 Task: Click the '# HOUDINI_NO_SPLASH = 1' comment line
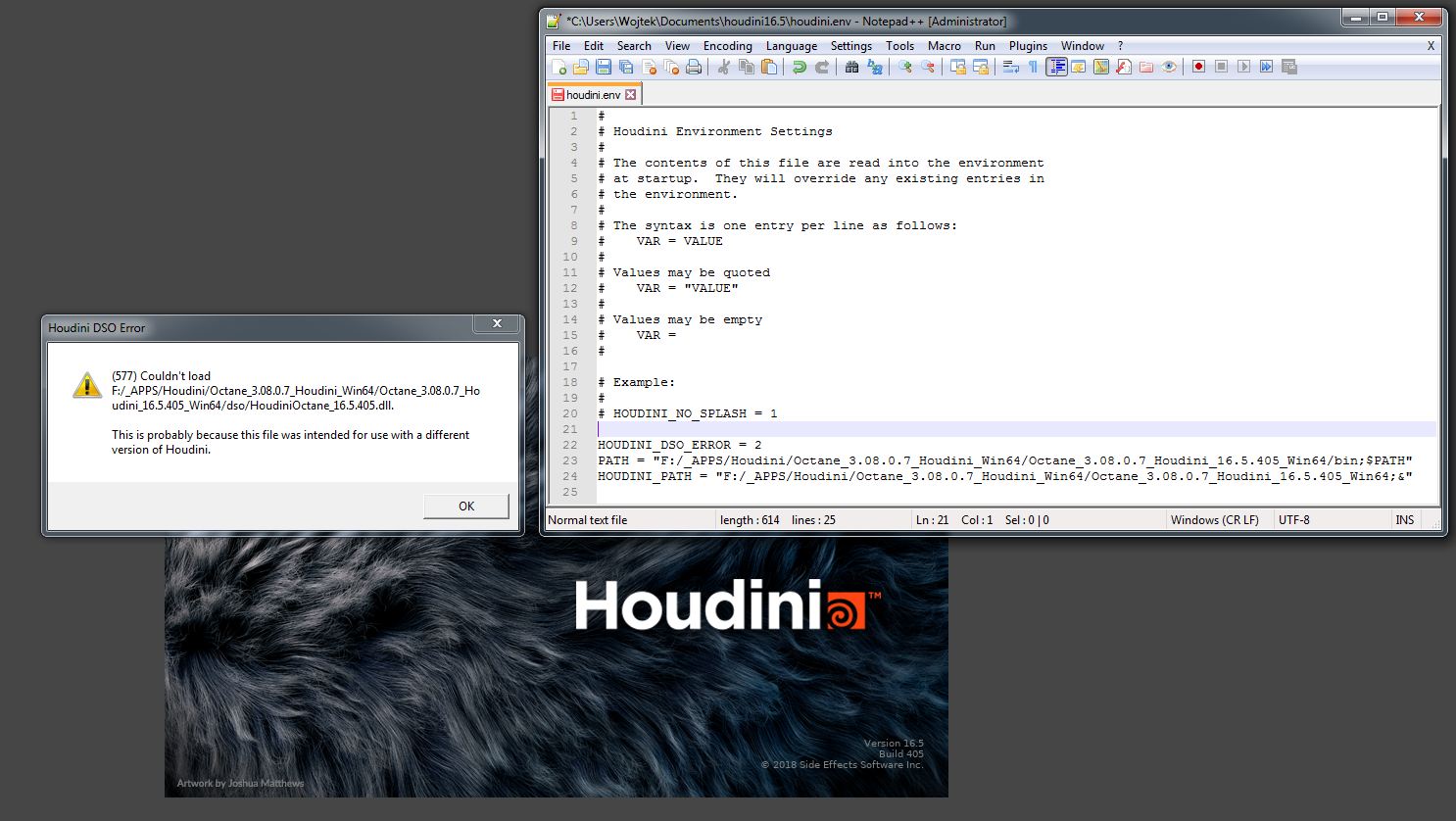coord(688,413)
